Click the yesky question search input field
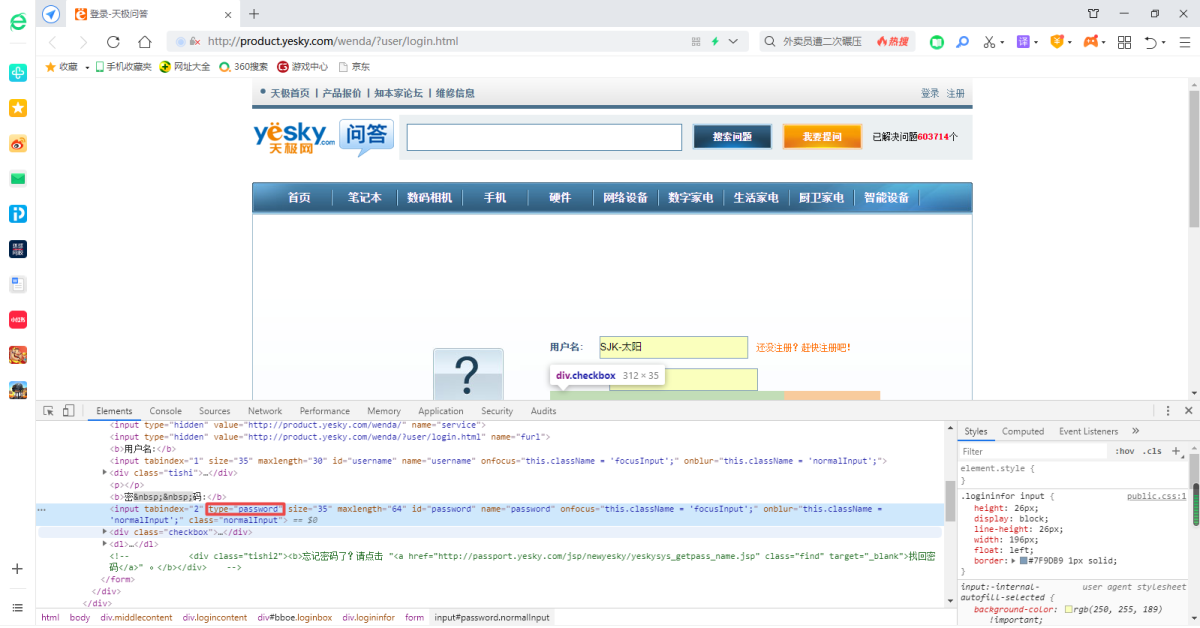Screen dimensions: 1200x628 point(544,137)
